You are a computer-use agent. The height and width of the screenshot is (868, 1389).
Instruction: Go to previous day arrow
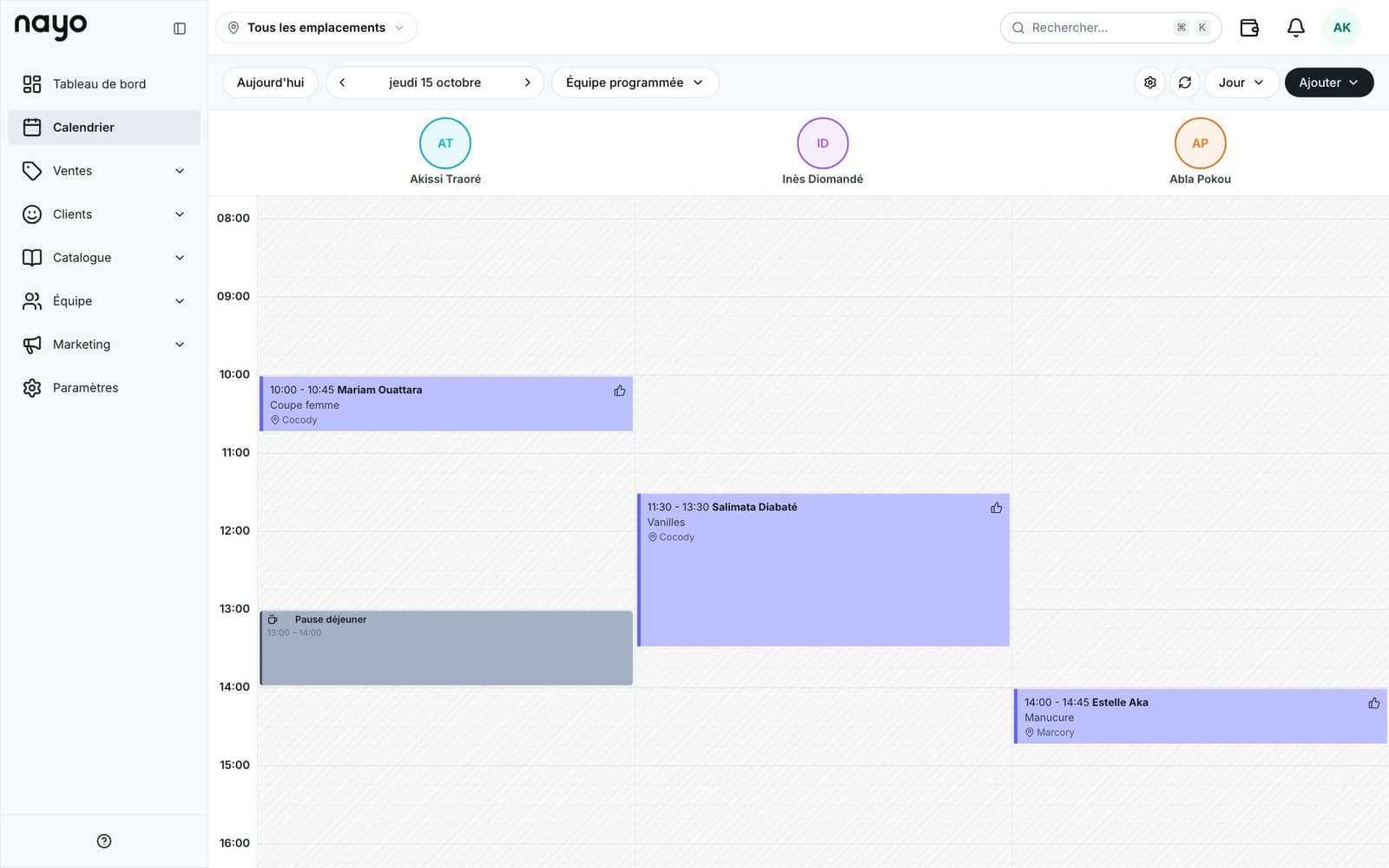tap(342, 82)
